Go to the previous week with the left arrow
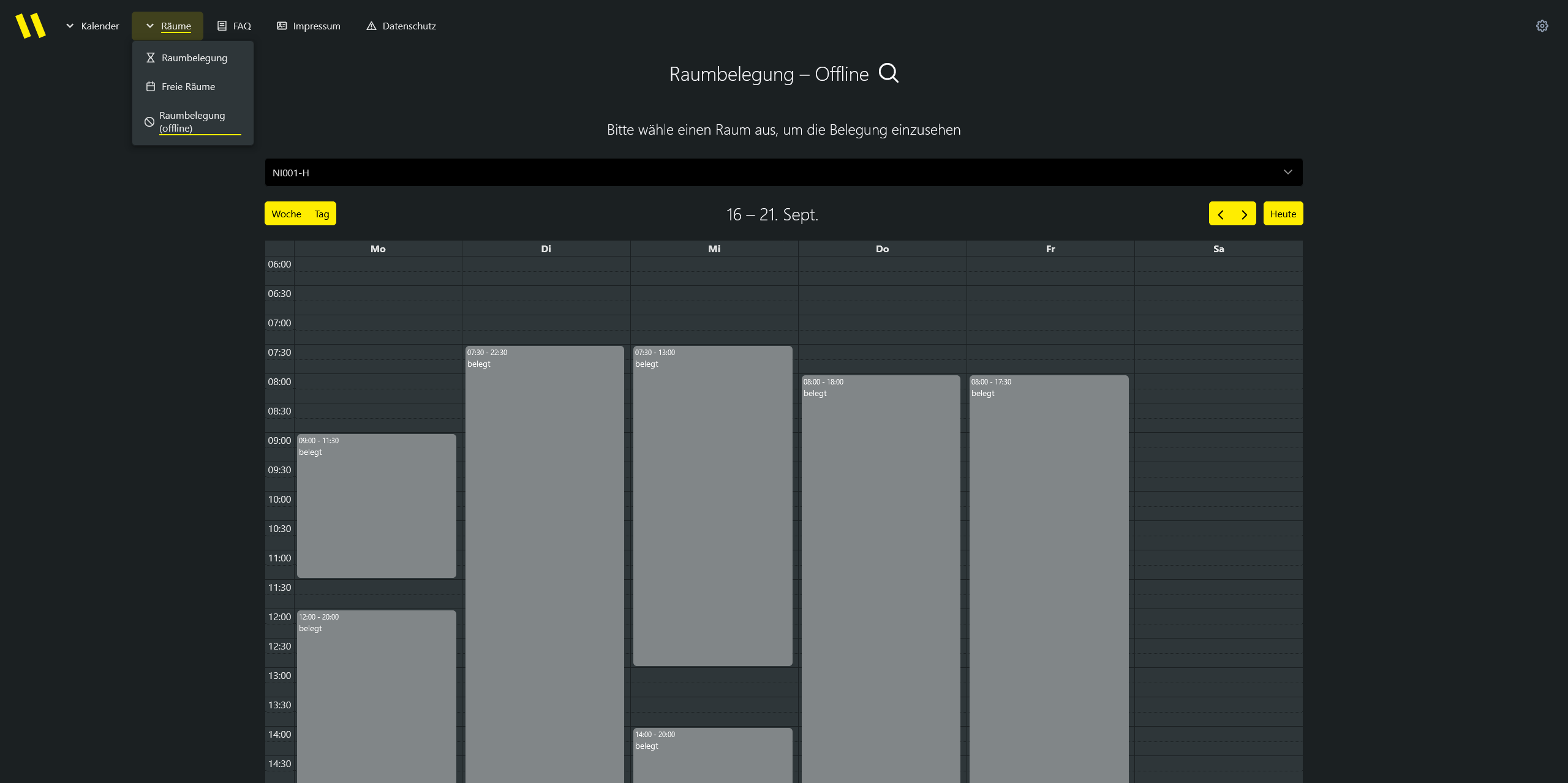The image size is (1568, 783). (x=1221, y=214)
